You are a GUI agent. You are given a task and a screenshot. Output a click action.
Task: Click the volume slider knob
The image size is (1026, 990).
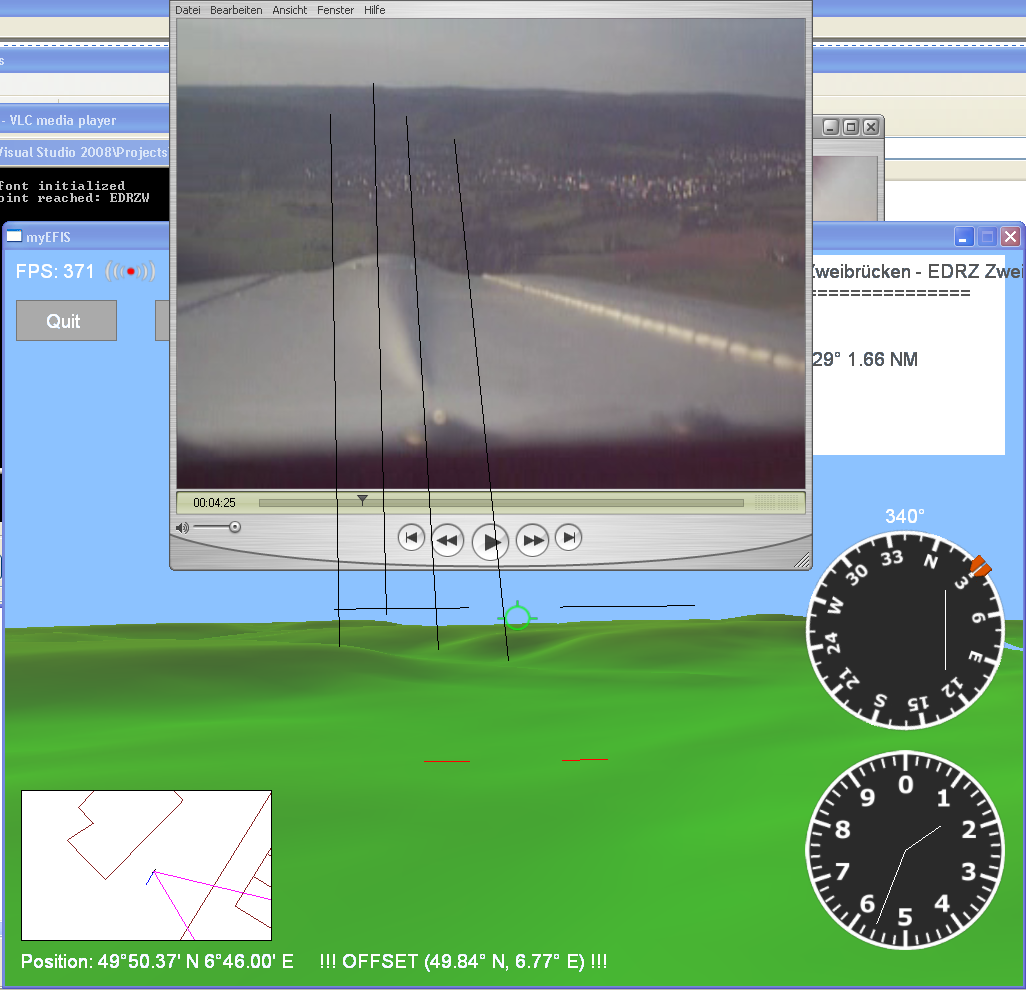pyautogui.click(x=234, y=527)
